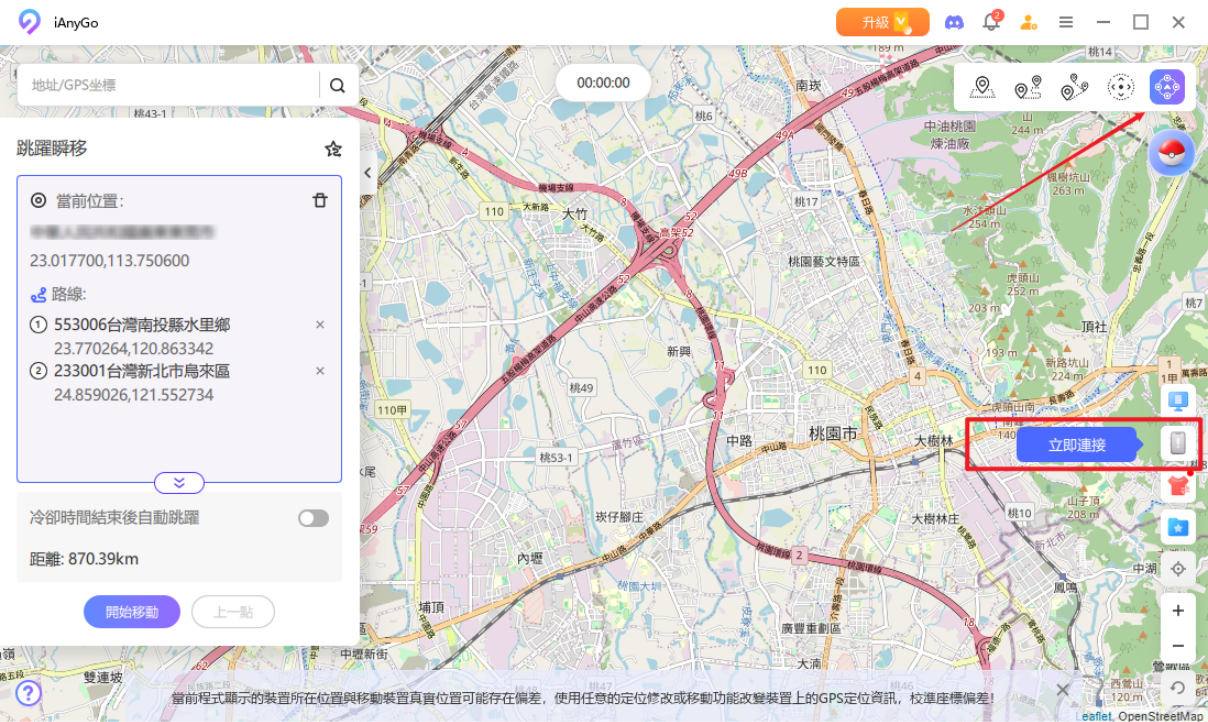Select the multi-spot route mode icon
Screen dimensions: 1208x722
[1075, 88]
